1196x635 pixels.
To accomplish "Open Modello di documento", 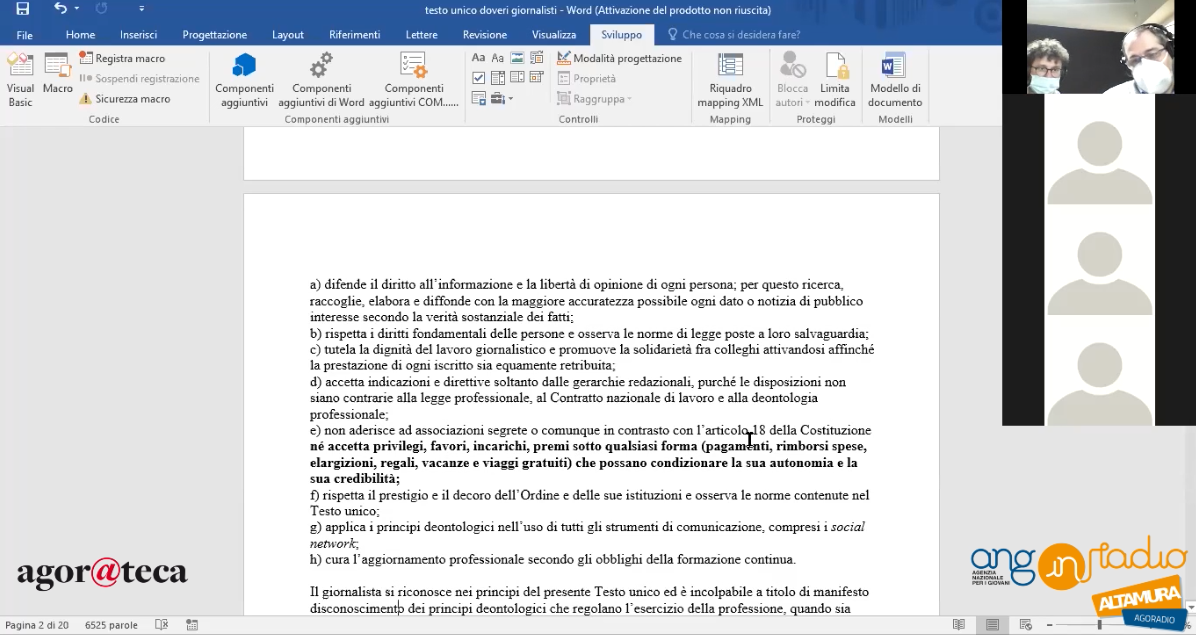I will click(895, 80).
